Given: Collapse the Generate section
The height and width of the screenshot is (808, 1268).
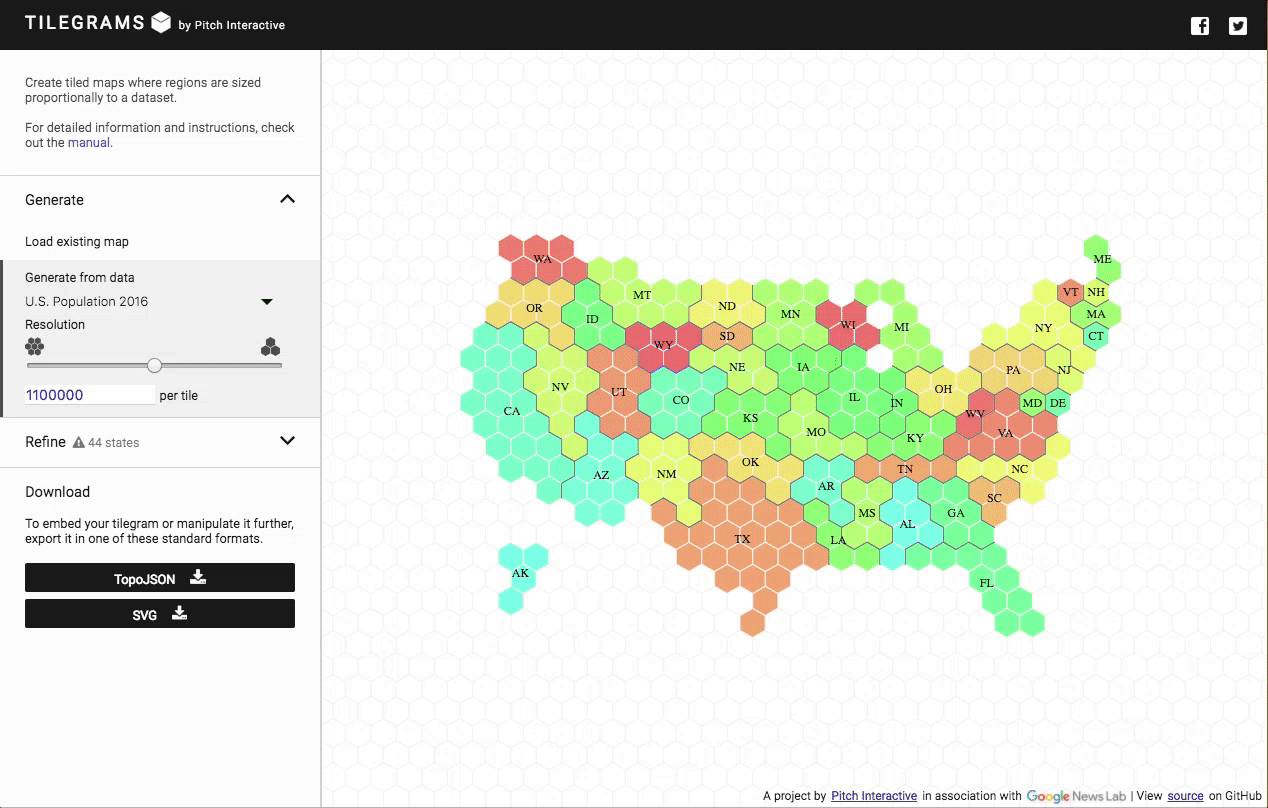Looking at the screenshot, I should 287,199.
